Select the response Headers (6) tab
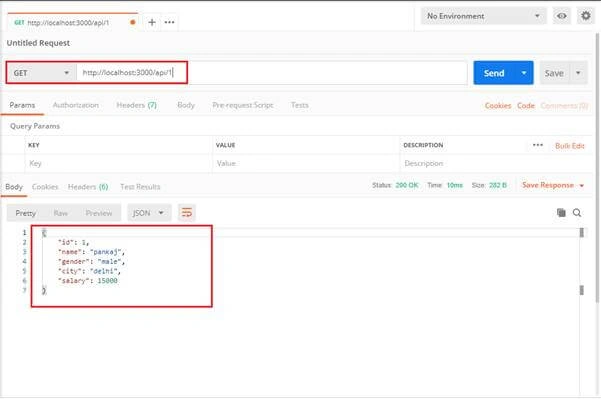Screen dimensions: 601x399 click(x=88, y=187)
